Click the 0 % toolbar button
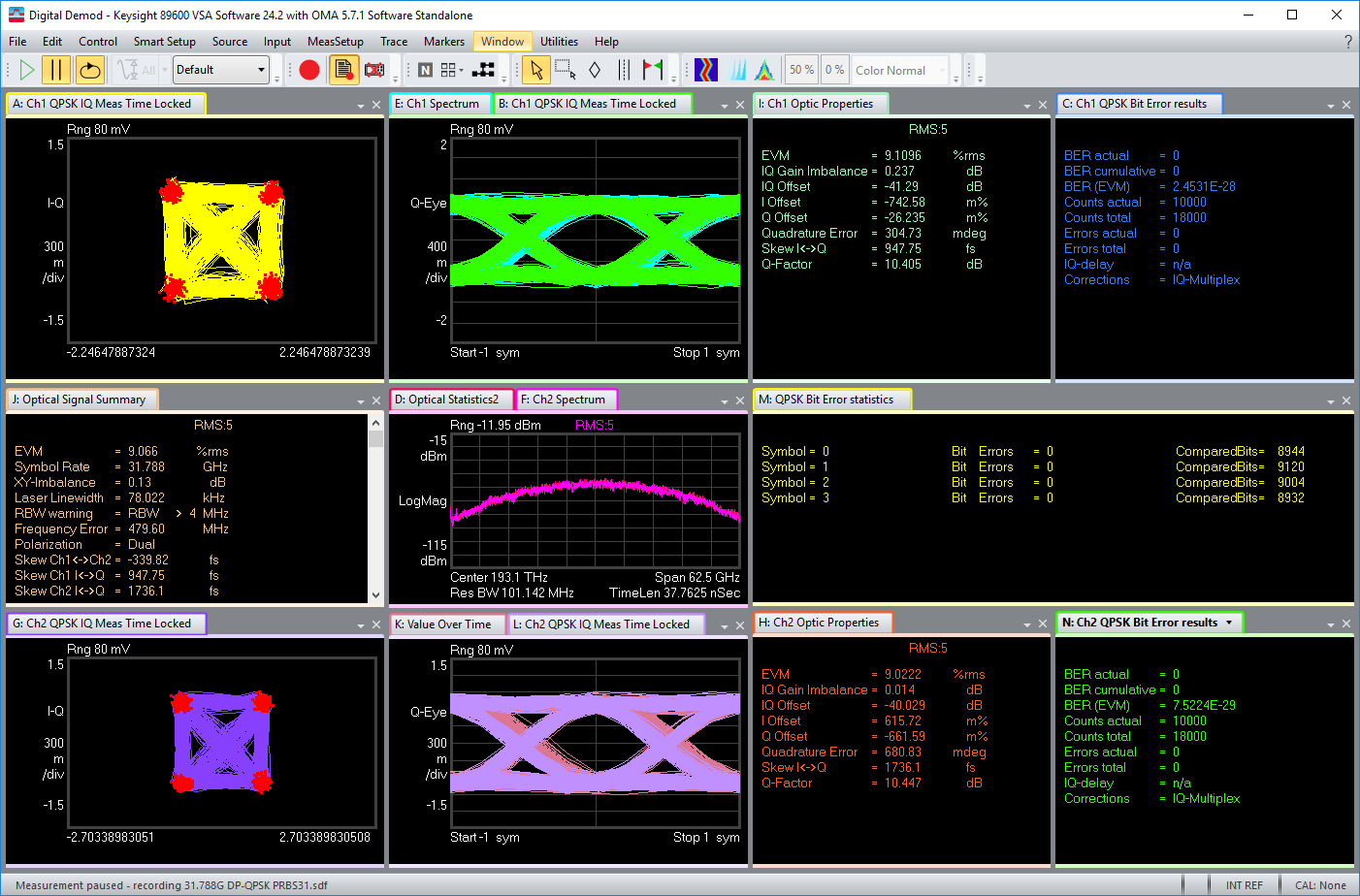Image resolution: width=1360 pixels, height=896 pixels. tap(834, 70)
